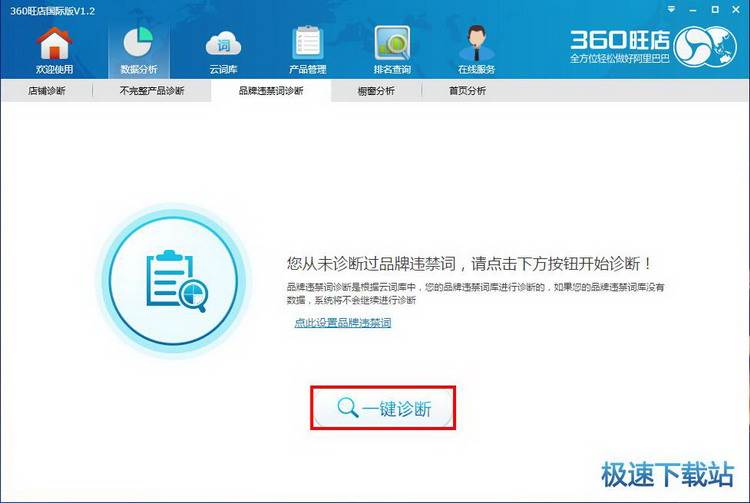Start diagnosis with 一键诊断 button

click(x=383, y=408)
